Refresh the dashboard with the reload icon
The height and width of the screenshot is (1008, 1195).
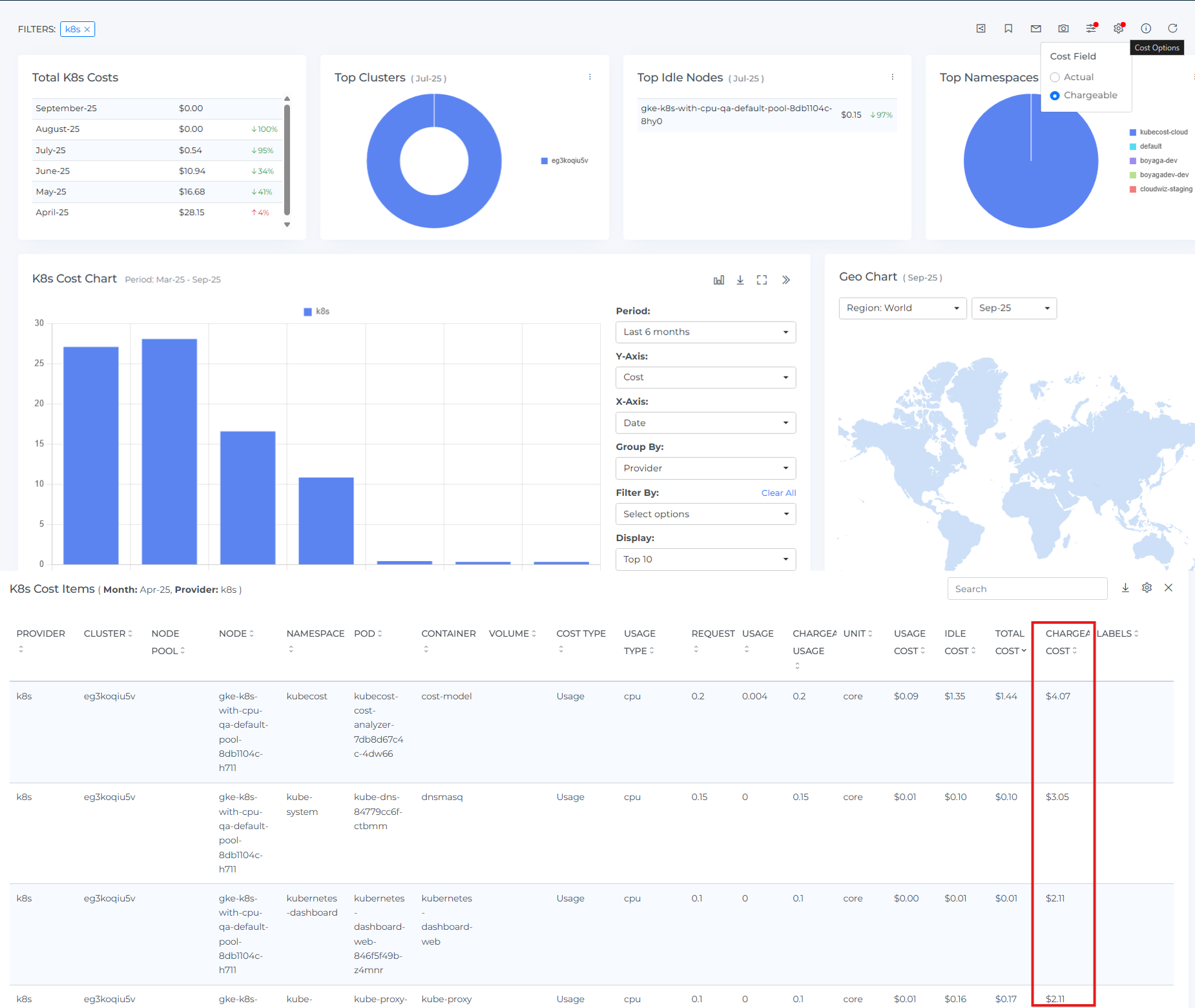pos(1173,28)
